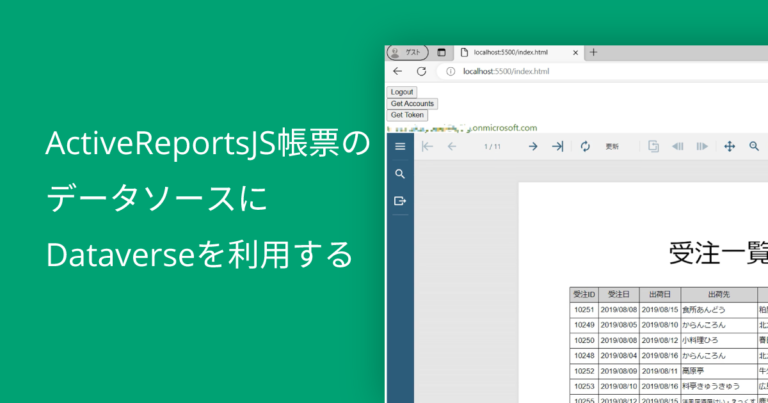Go back in the browser

pyautogui.click(x=398, y=71)
